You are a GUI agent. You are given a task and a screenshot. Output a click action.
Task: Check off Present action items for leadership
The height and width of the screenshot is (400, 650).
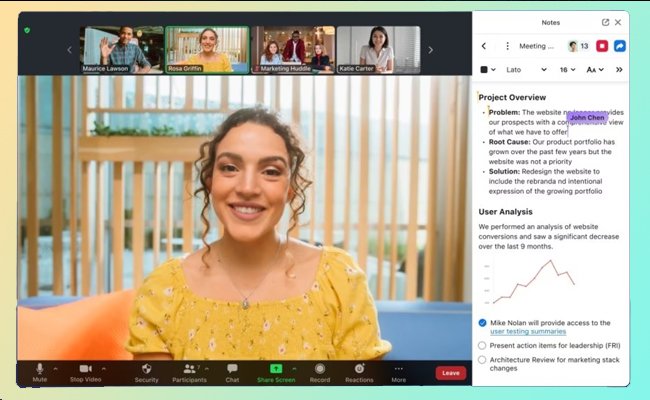pos(482,345)
